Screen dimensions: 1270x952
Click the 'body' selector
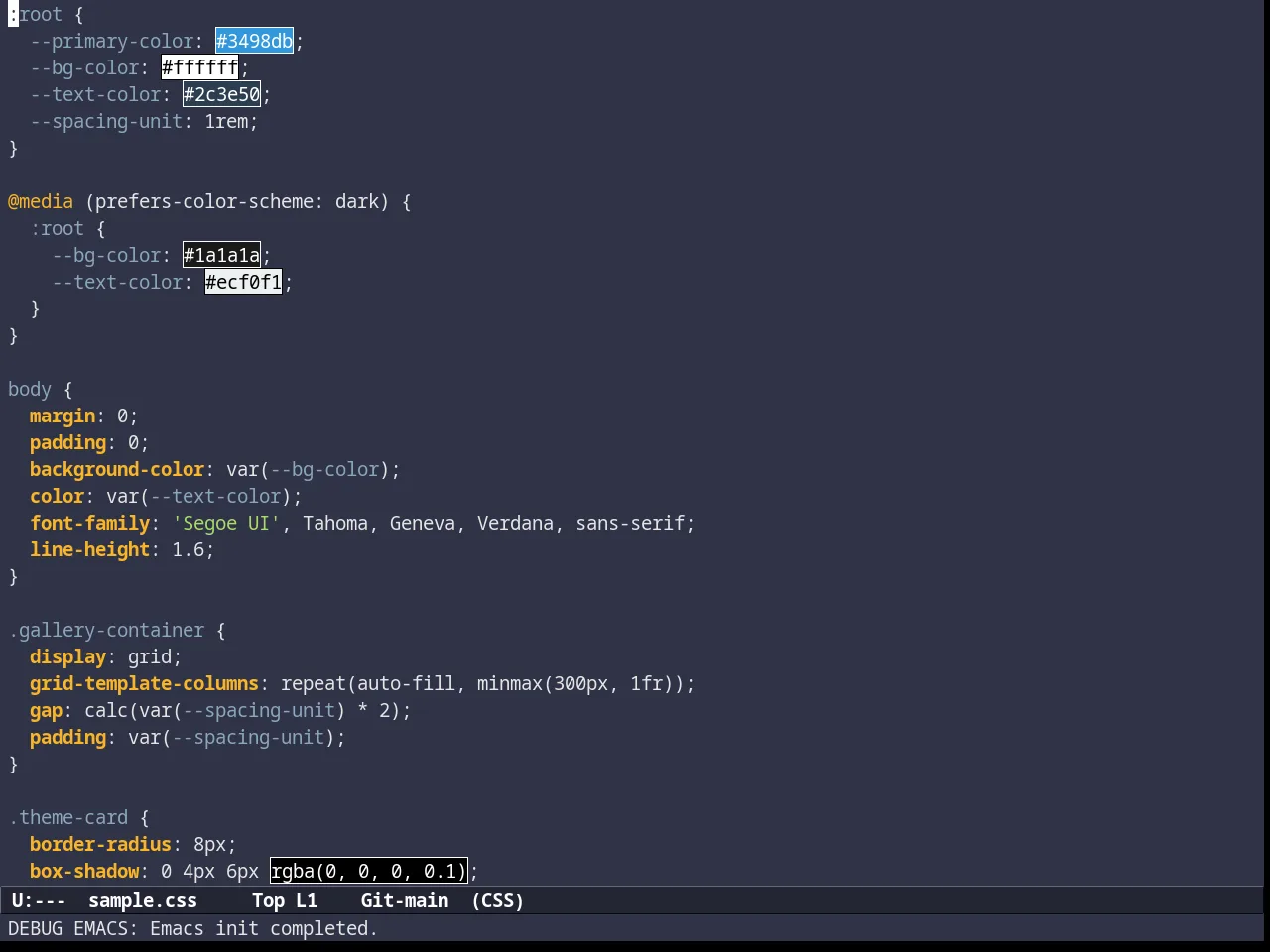click(x=30, y=389)
